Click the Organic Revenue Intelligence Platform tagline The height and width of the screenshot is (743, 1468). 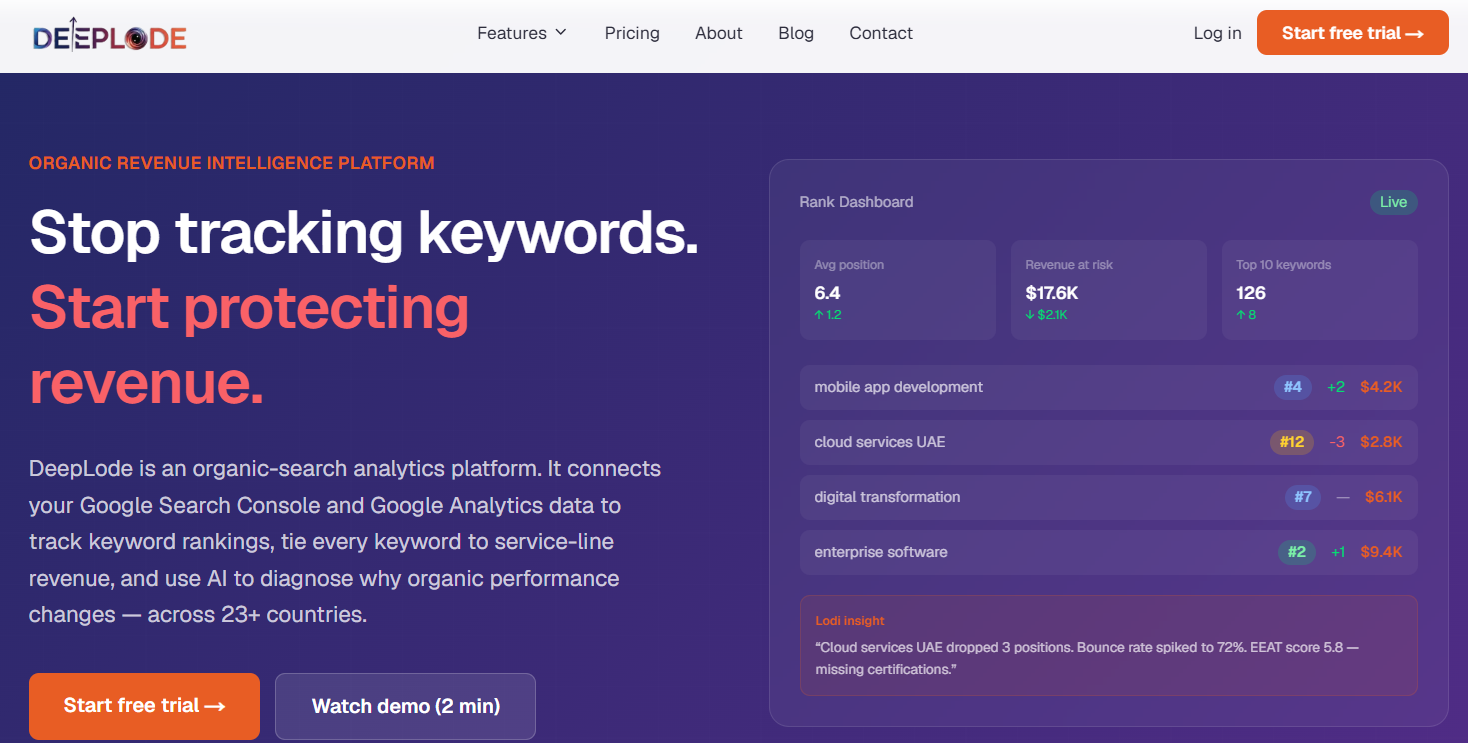pos(232,163)
